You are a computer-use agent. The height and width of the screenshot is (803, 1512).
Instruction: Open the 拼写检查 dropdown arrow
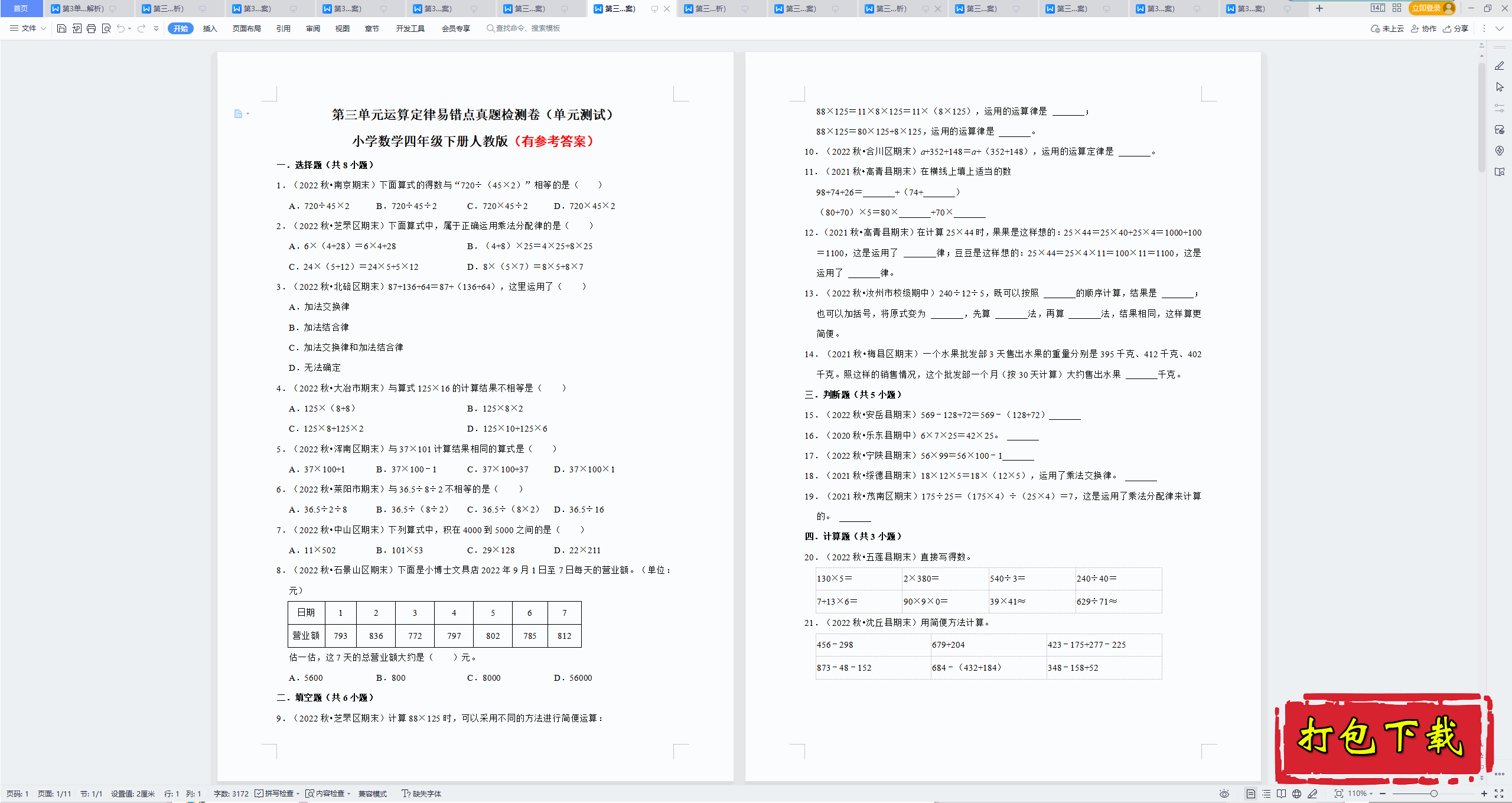[x=298, y=794]
